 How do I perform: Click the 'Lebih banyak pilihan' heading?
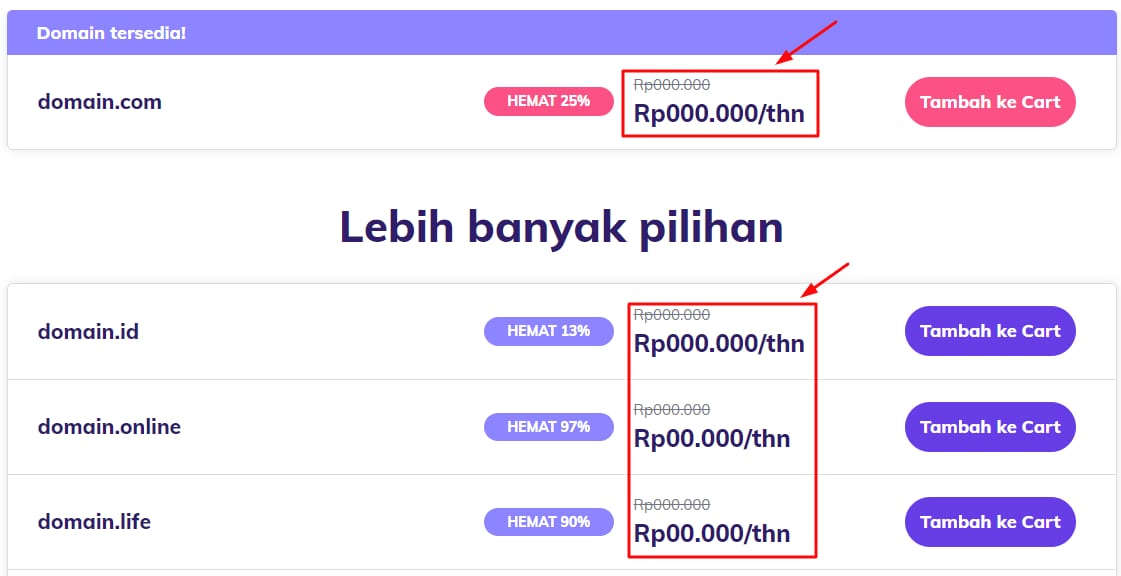(x=561, y=228)
